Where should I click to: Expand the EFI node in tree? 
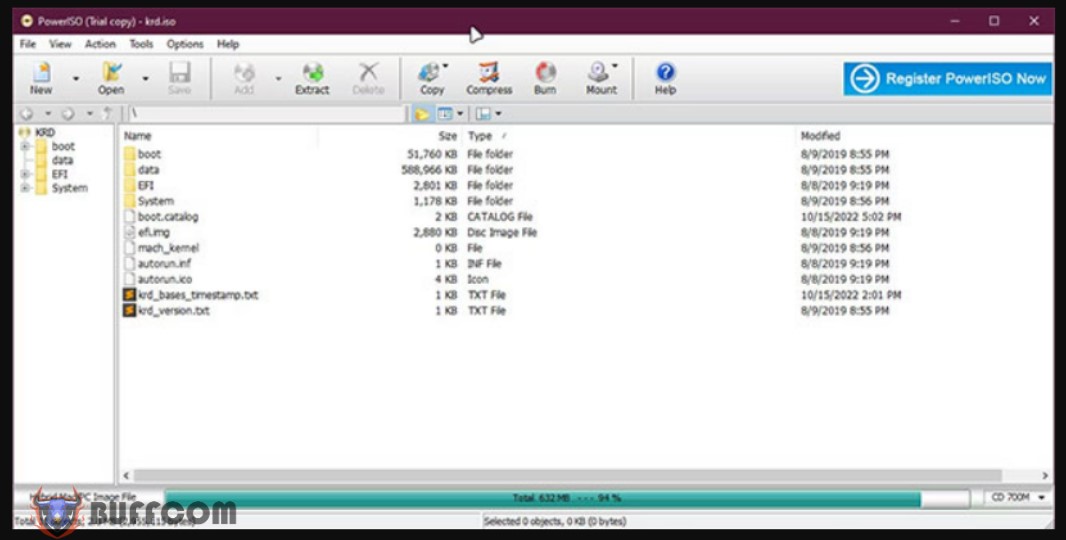click(25, 175)
